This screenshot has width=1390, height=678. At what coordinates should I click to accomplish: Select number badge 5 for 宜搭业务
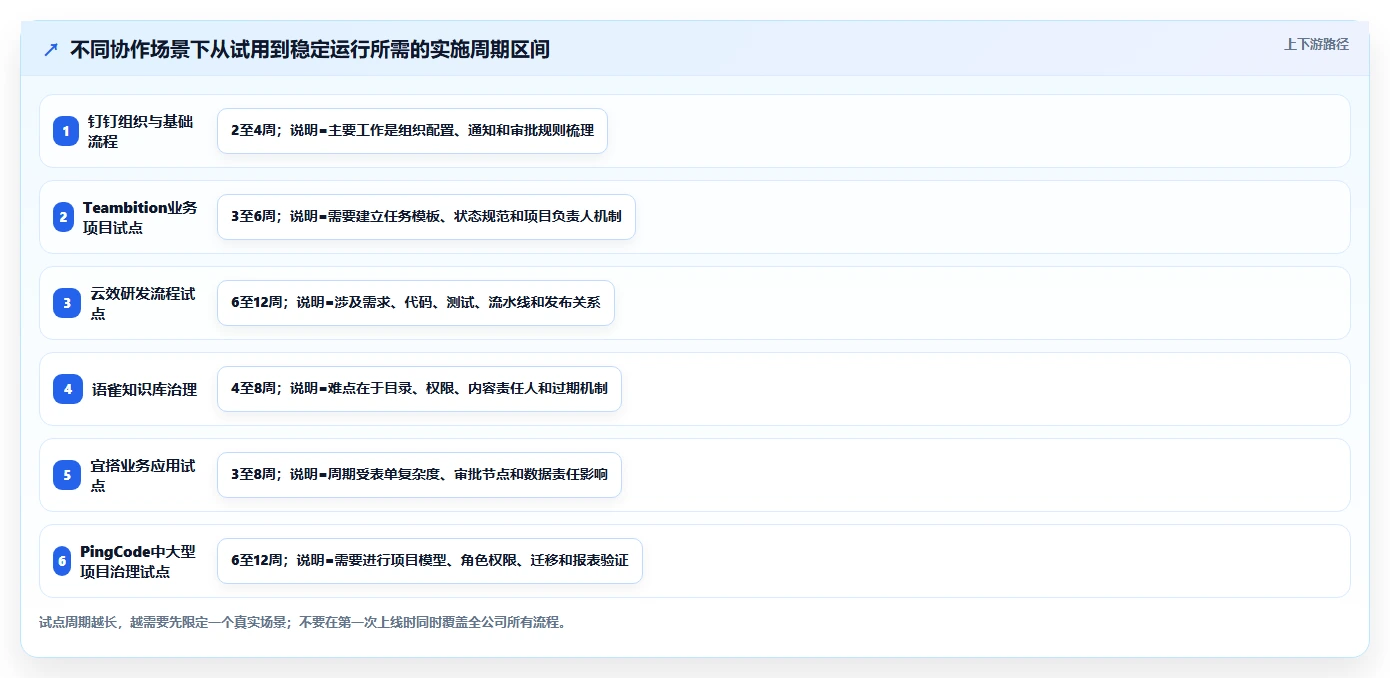pyautogui.click(x=67, y=475)
